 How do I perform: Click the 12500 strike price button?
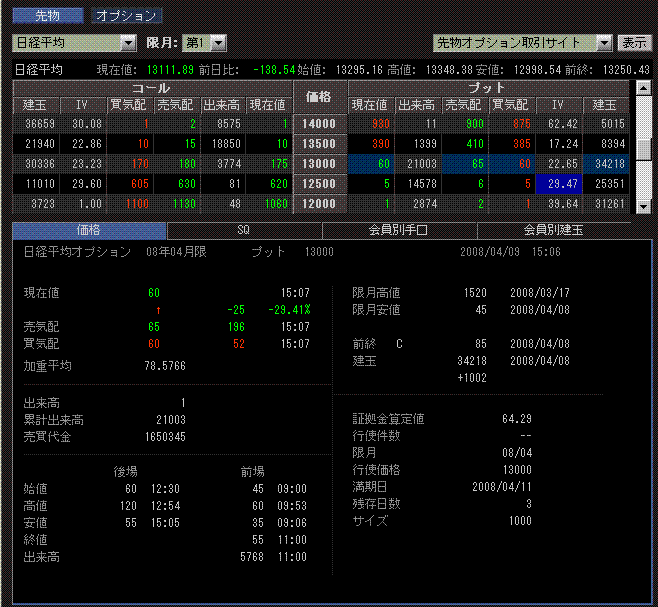[320, 184]
